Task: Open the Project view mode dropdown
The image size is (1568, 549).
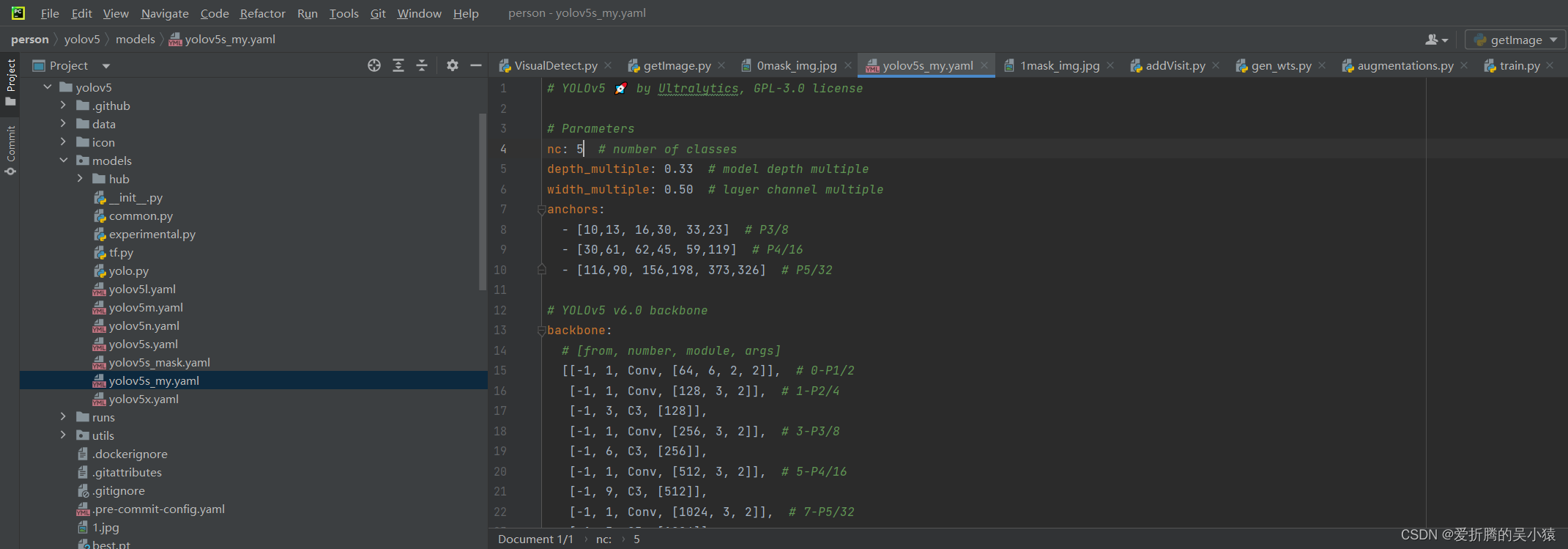Action: click(x=106, y=66)
